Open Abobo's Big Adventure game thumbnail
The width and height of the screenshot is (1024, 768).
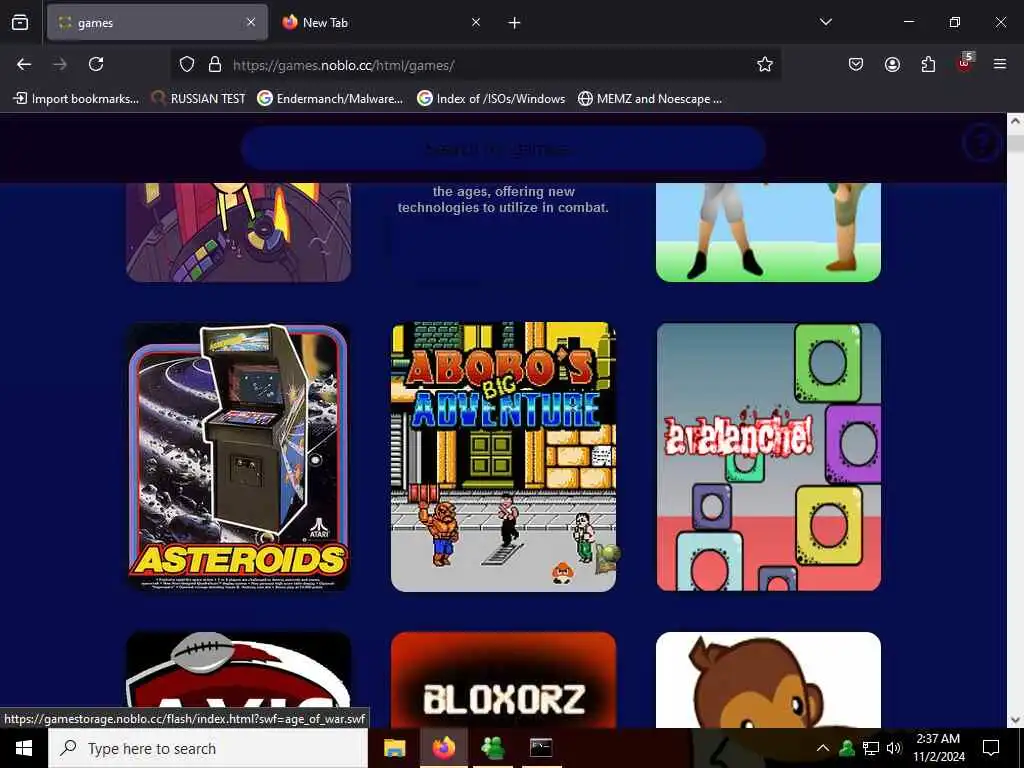pyautogui.click(x=504, y=457)
